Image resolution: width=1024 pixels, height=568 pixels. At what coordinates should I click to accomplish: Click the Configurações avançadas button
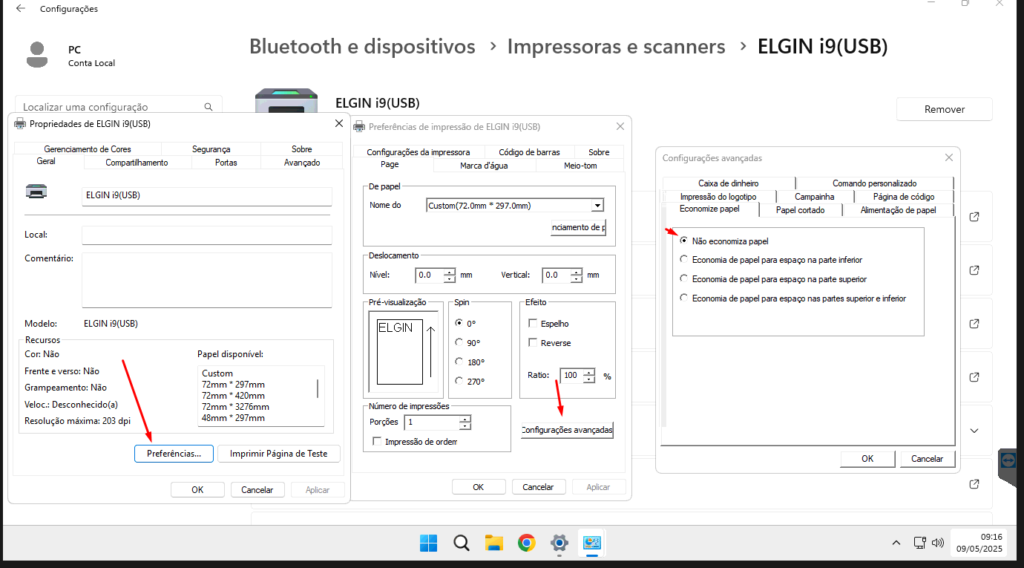567,430
